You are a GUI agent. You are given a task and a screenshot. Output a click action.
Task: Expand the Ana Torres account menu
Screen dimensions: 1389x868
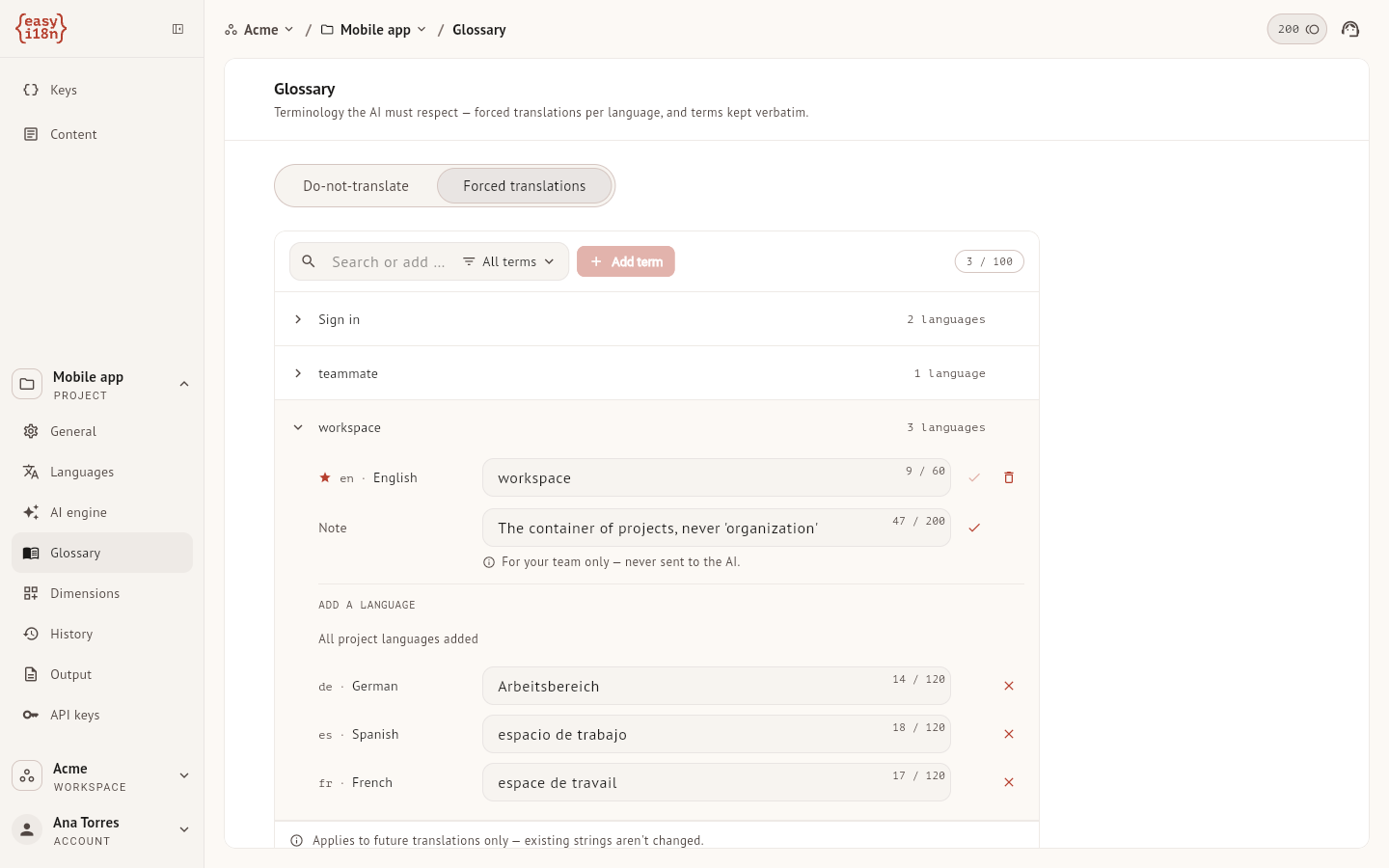(x=184, y=829)
